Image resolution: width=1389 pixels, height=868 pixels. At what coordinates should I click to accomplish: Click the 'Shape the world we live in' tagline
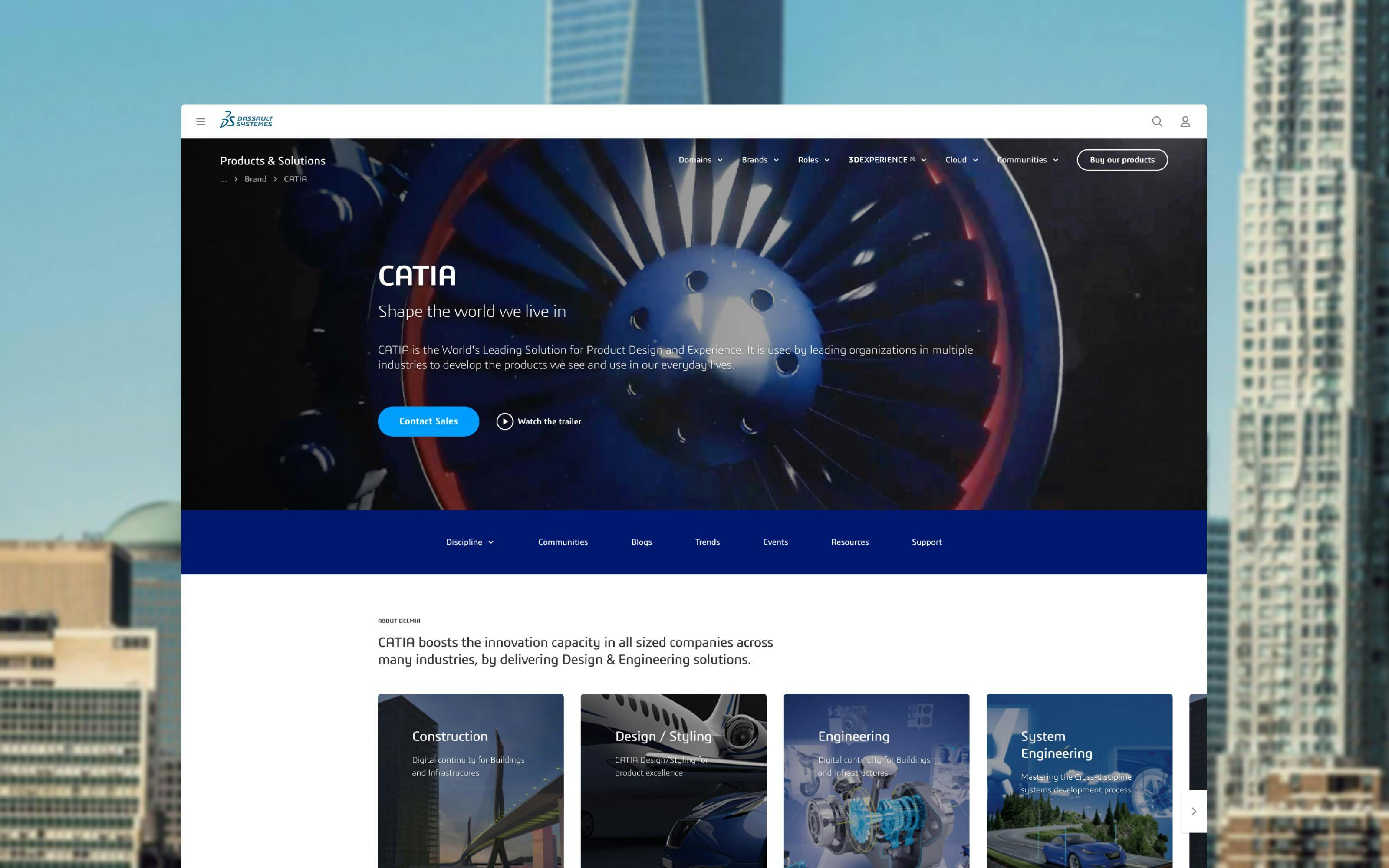(x=472, y=311)
